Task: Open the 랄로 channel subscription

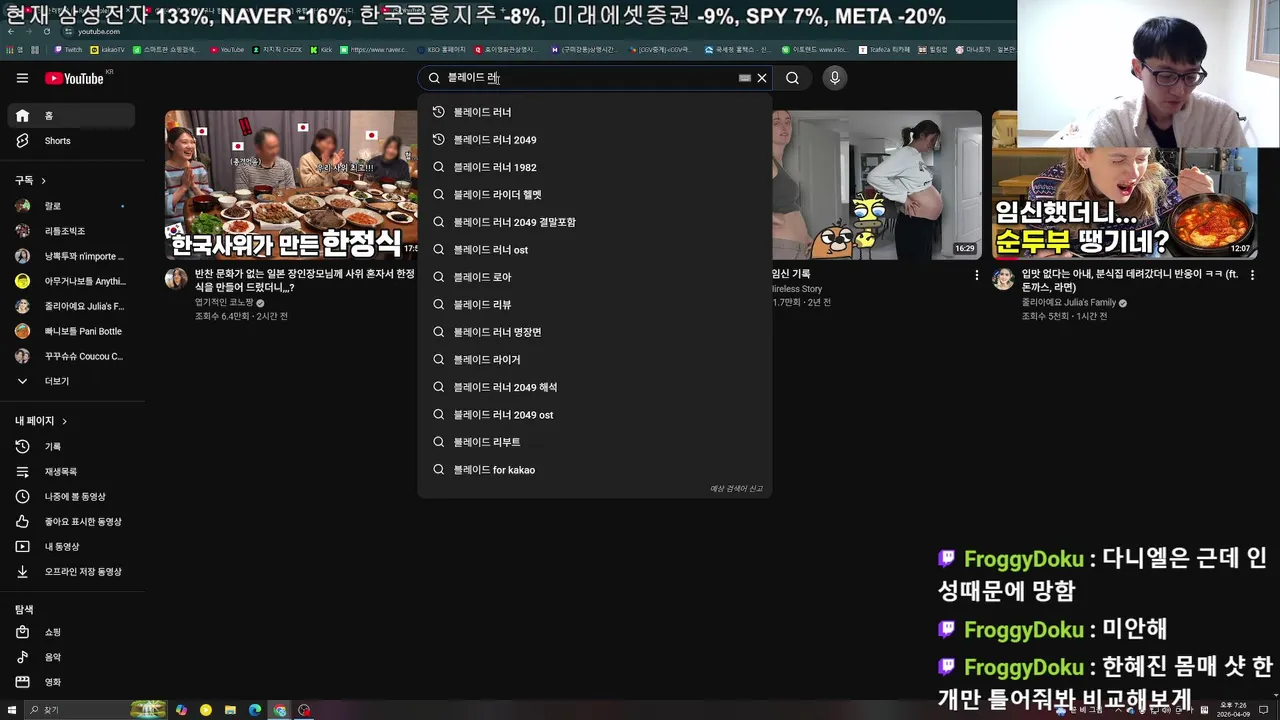Action: pos(70,206)
